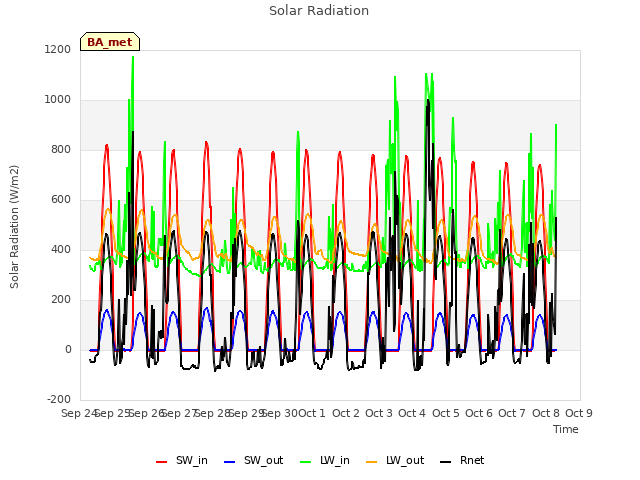This screenshot has height=480, width=640.
Task: Click the Oct 6 x-axis date label
Action: [479, 413]
